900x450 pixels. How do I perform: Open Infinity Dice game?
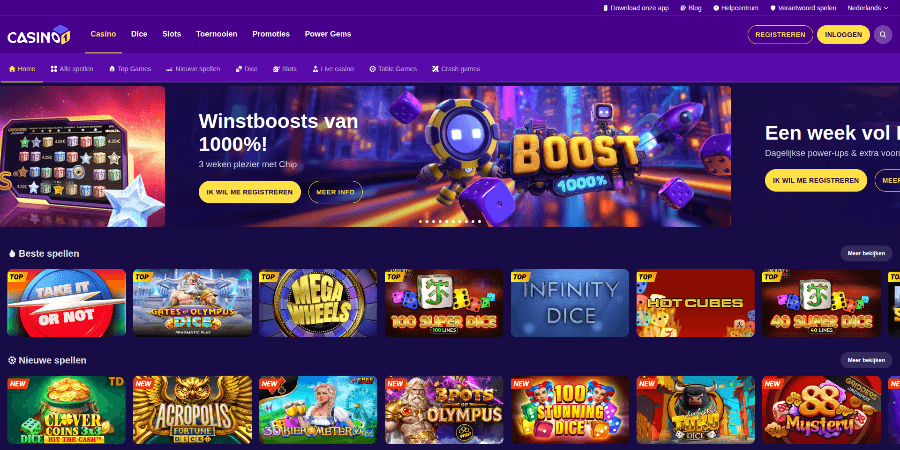(x=569, y=302)
